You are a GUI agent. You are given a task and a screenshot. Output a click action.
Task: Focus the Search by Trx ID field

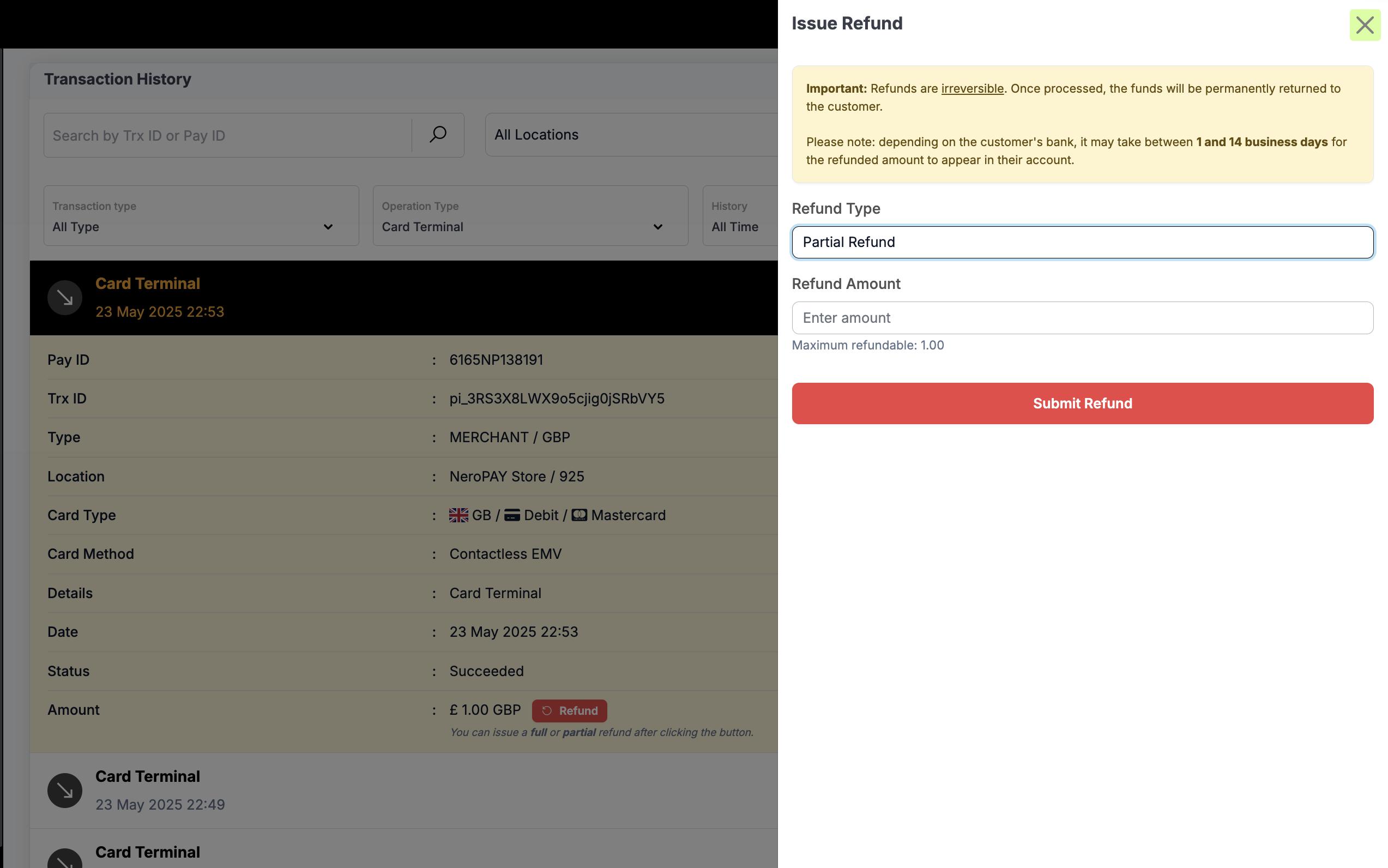coord(228,135)
